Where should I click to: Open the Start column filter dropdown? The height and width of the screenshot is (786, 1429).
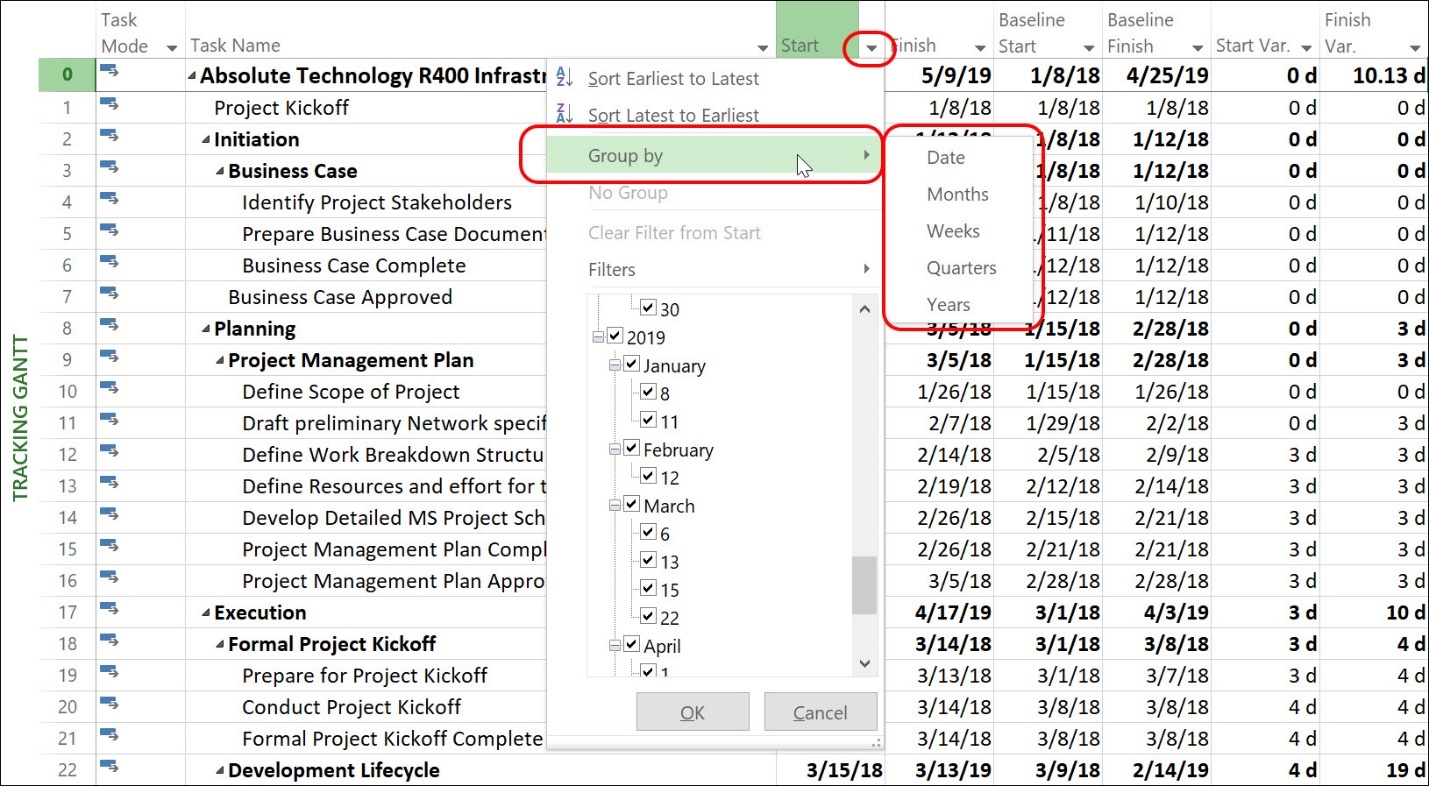click(x=872, y=47)
